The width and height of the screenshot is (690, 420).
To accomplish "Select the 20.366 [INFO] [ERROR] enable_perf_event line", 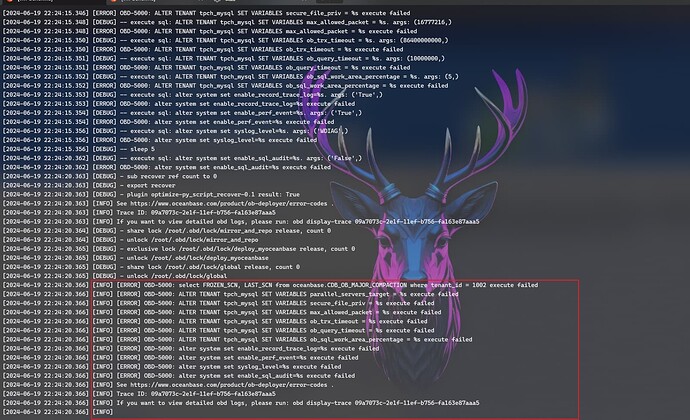I will (x=180, y=357).
